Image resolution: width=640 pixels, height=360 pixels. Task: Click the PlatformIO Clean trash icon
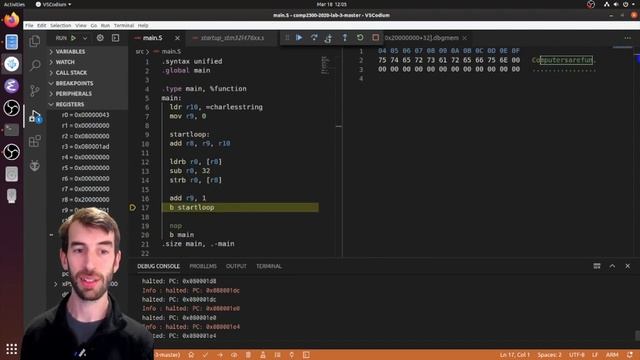click(248, 355)
